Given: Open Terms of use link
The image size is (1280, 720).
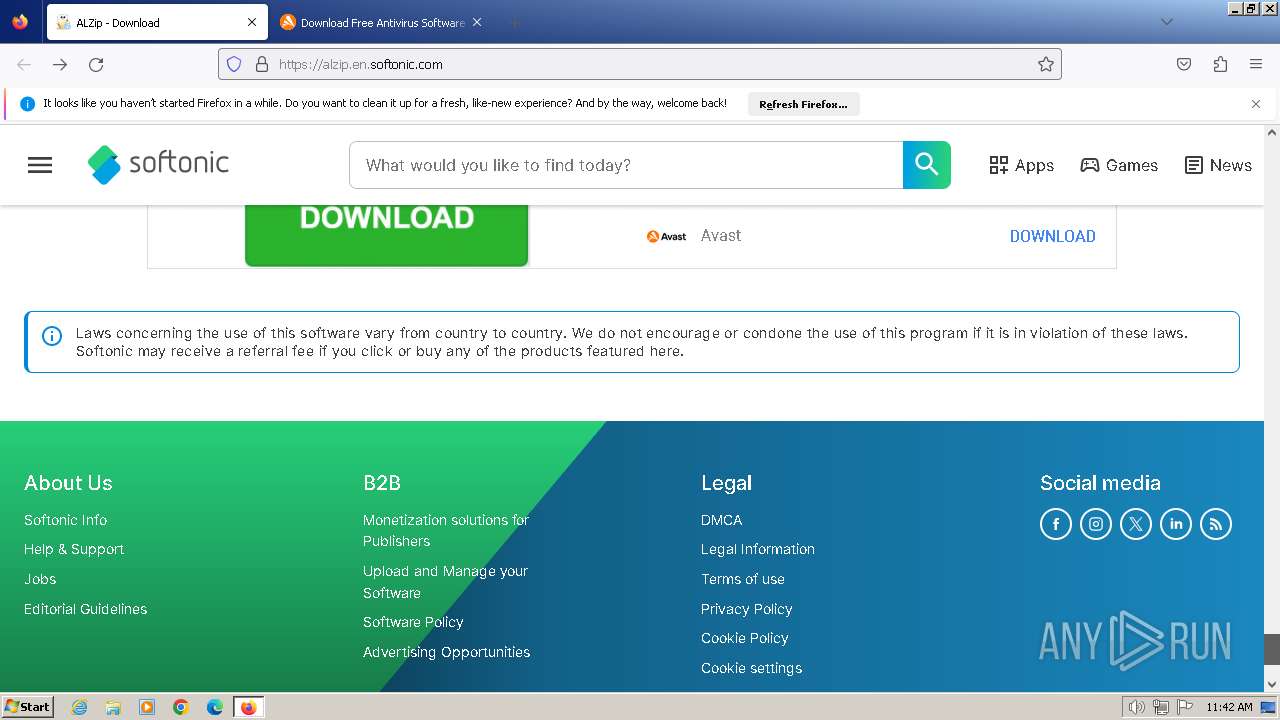Looking at the screenshot, I should click(742, 579).
